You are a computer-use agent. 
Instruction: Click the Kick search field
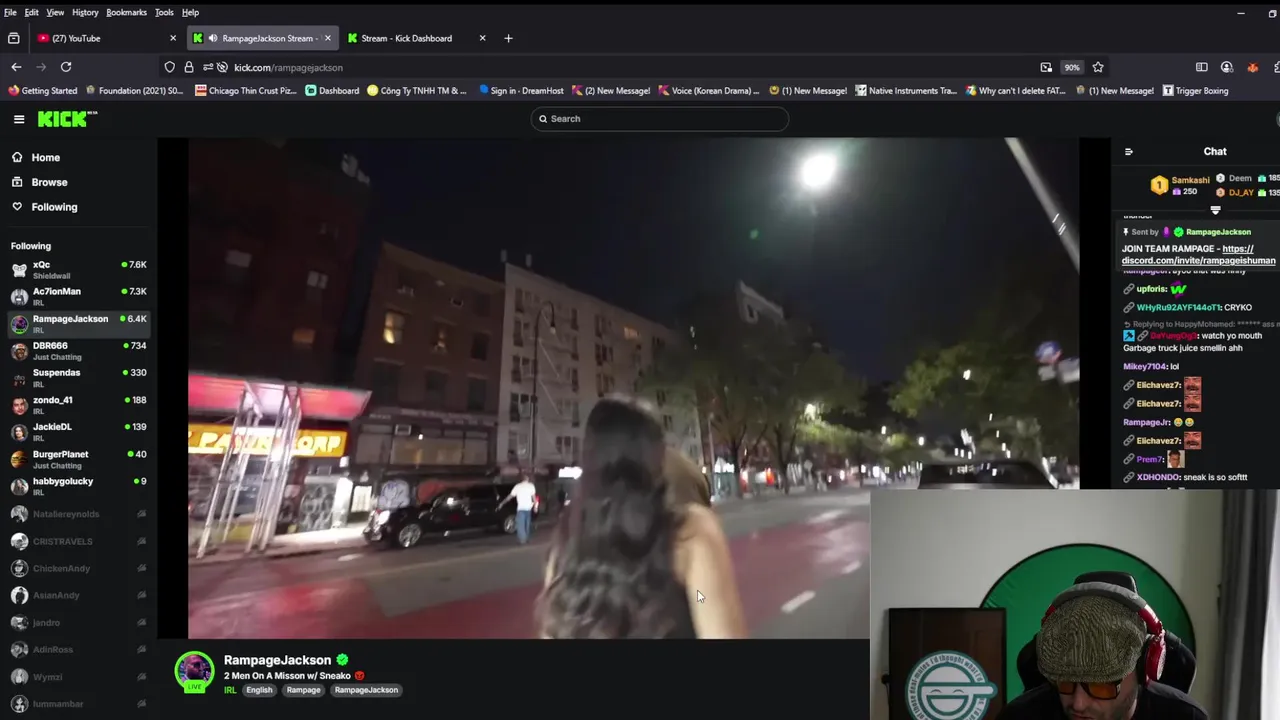point(660,119)
